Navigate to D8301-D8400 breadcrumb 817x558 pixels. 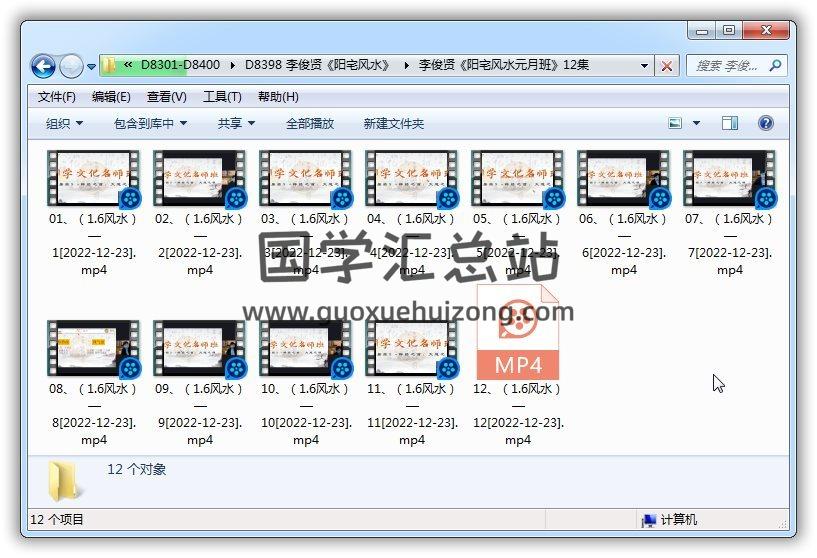click(x=180, y=65)
